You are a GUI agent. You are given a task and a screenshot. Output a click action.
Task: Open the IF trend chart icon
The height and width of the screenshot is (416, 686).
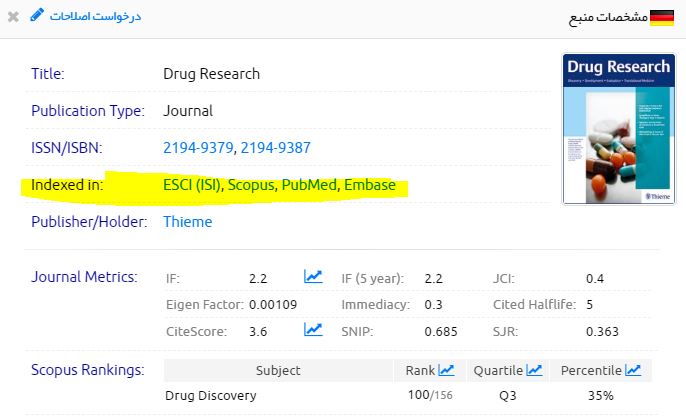313,277
